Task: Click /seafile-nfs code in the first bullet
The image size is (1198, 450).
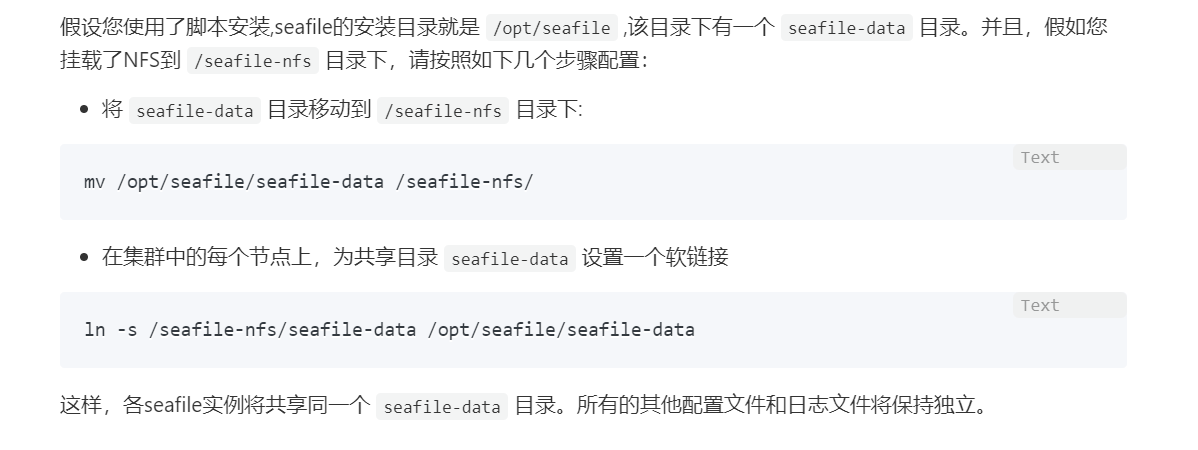Action: coord(443,111)
